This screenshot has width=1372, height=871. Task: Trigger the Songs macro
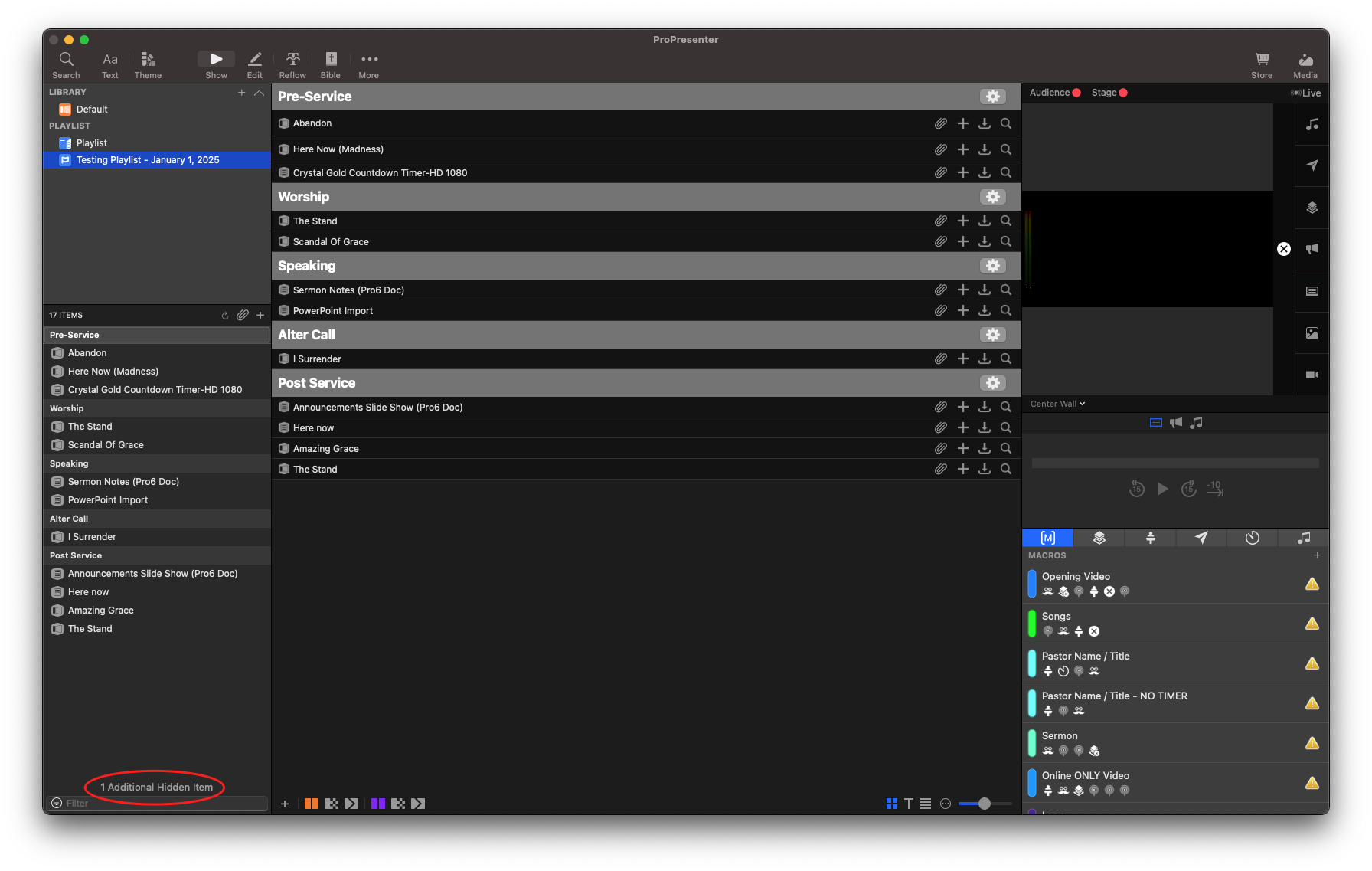point(1175,624)
